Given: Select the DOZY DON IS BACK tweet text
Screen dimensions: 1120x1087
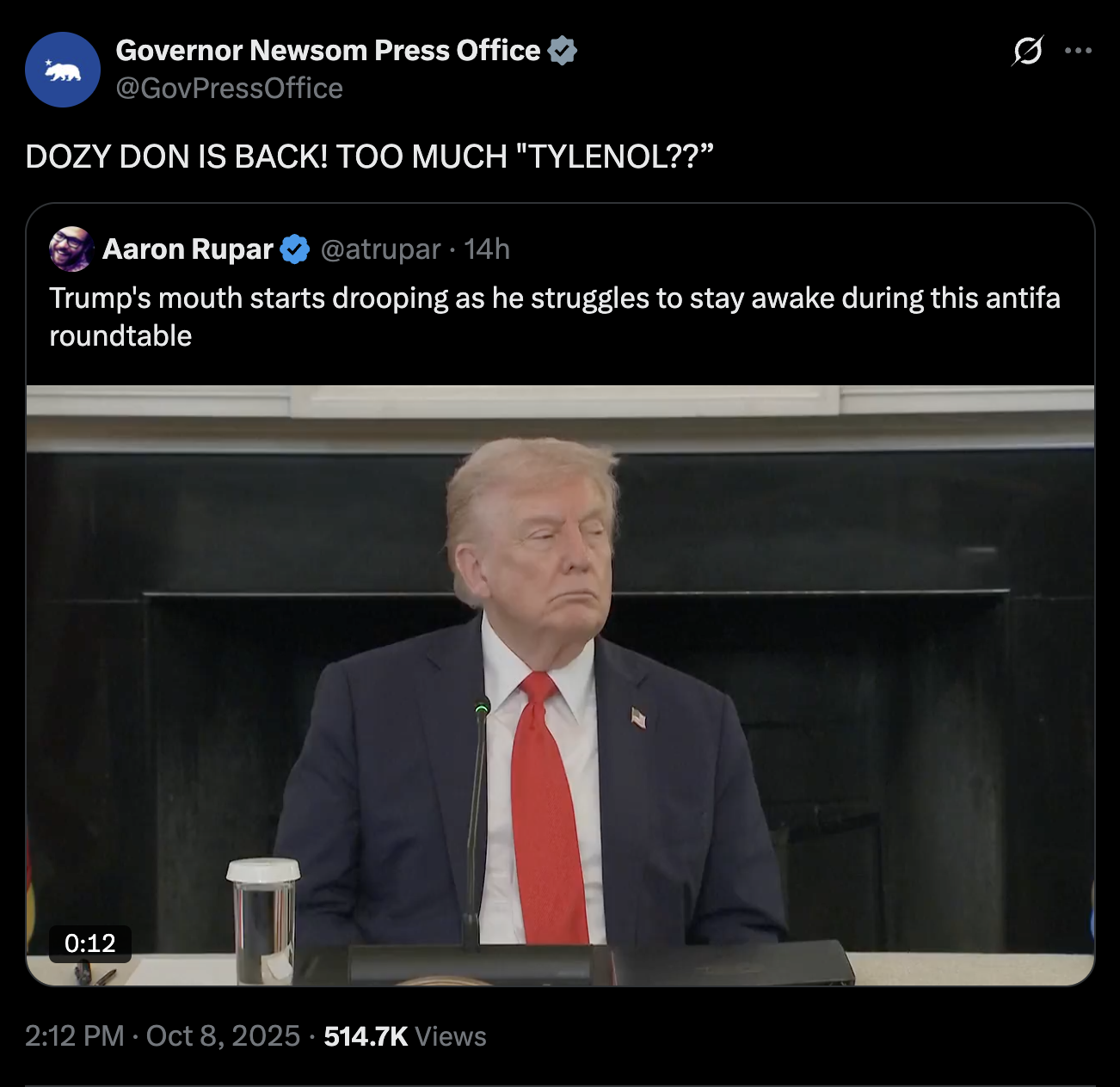Looking at the screenshot, I should click(x=370, y=157).
